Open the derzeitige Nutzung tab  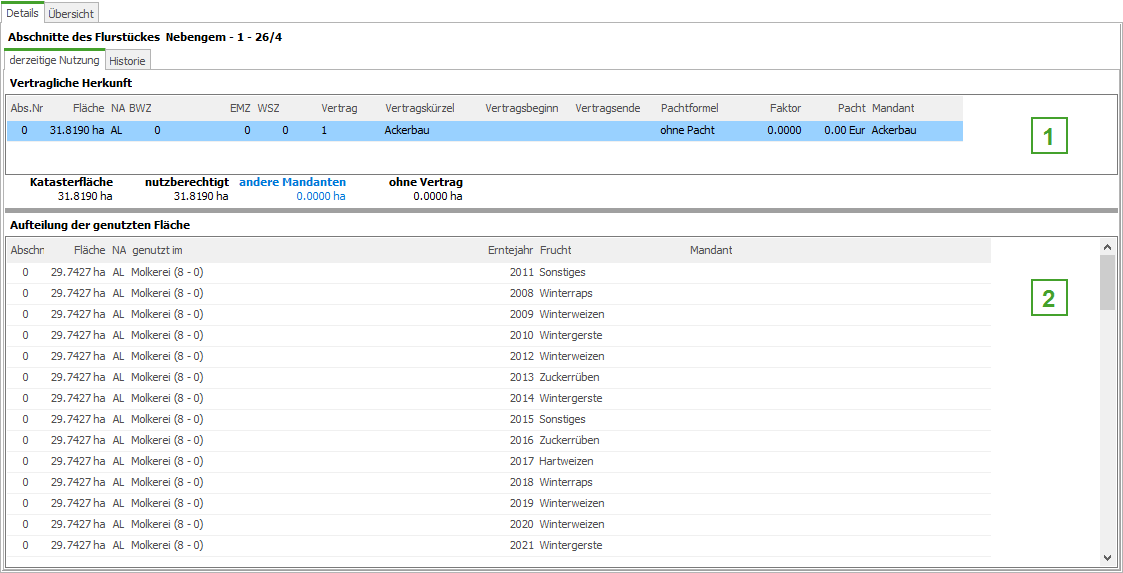55,60
